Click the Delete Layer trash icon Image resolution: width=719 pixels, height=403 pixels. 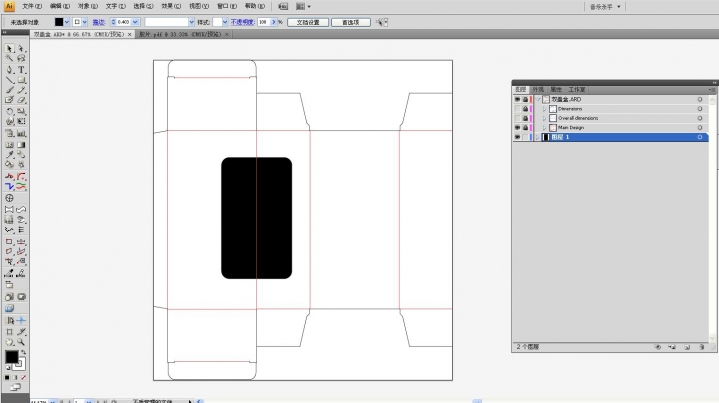click(701, 347)
